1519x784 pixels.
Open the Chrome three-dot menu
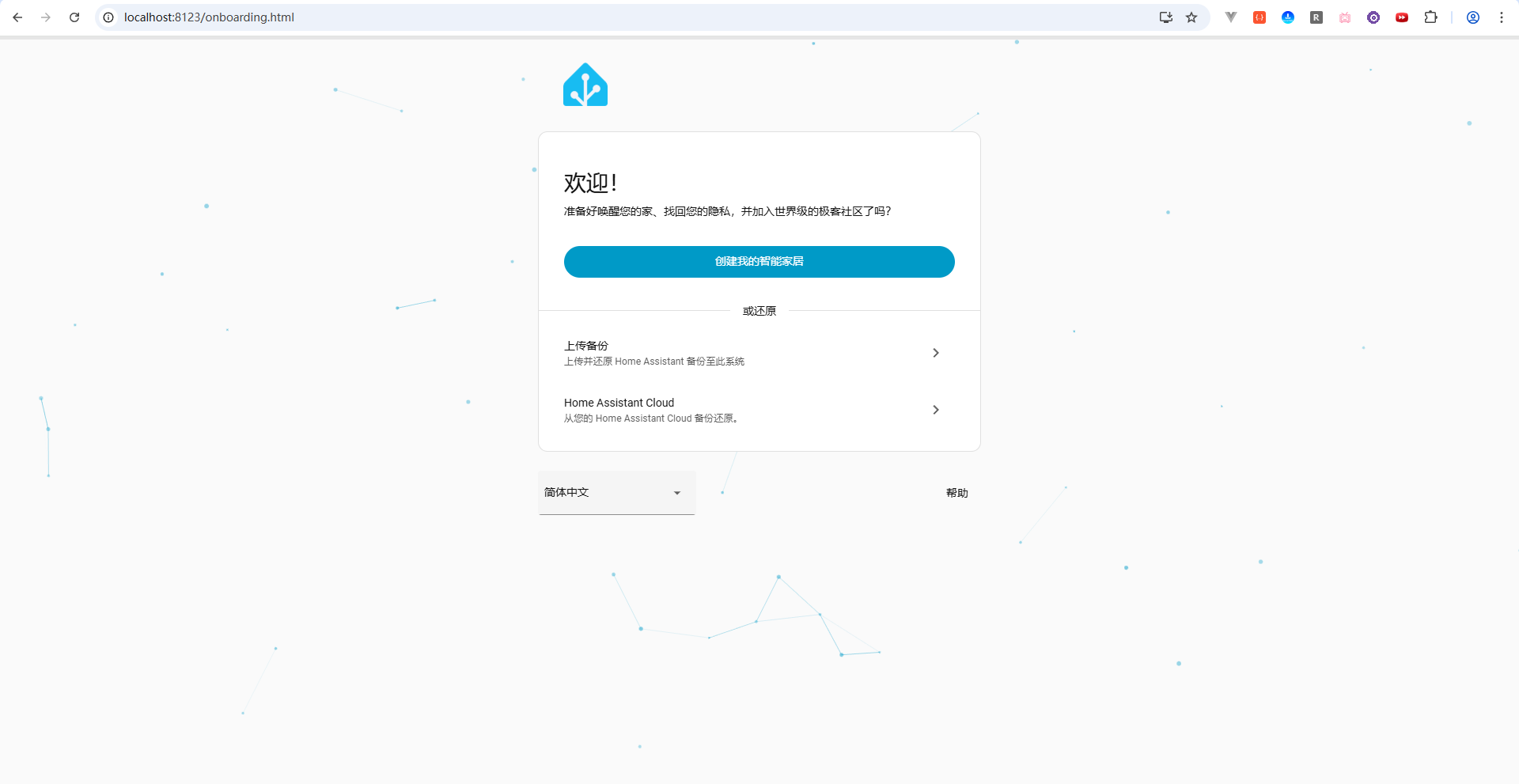pos(1501,17)
